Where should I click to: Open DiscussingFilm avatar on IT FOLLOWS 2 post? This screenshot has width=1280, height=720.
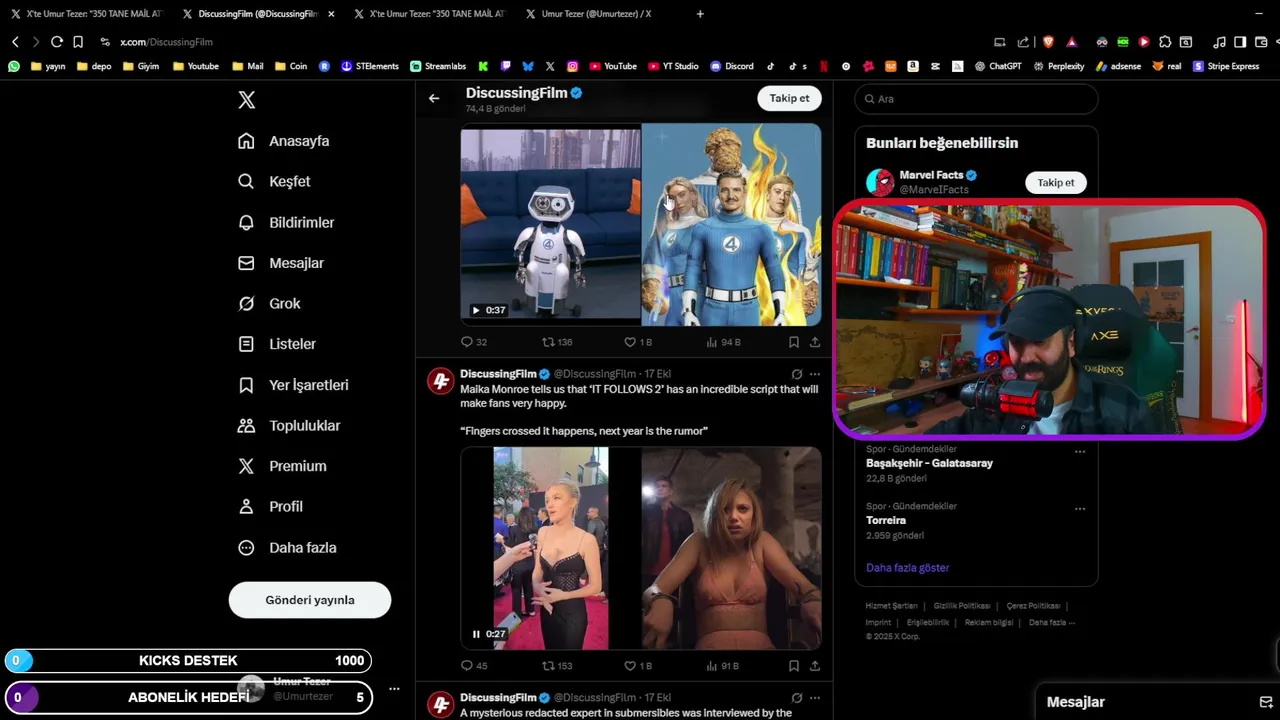pyautogui.click(x=441, y=381)
